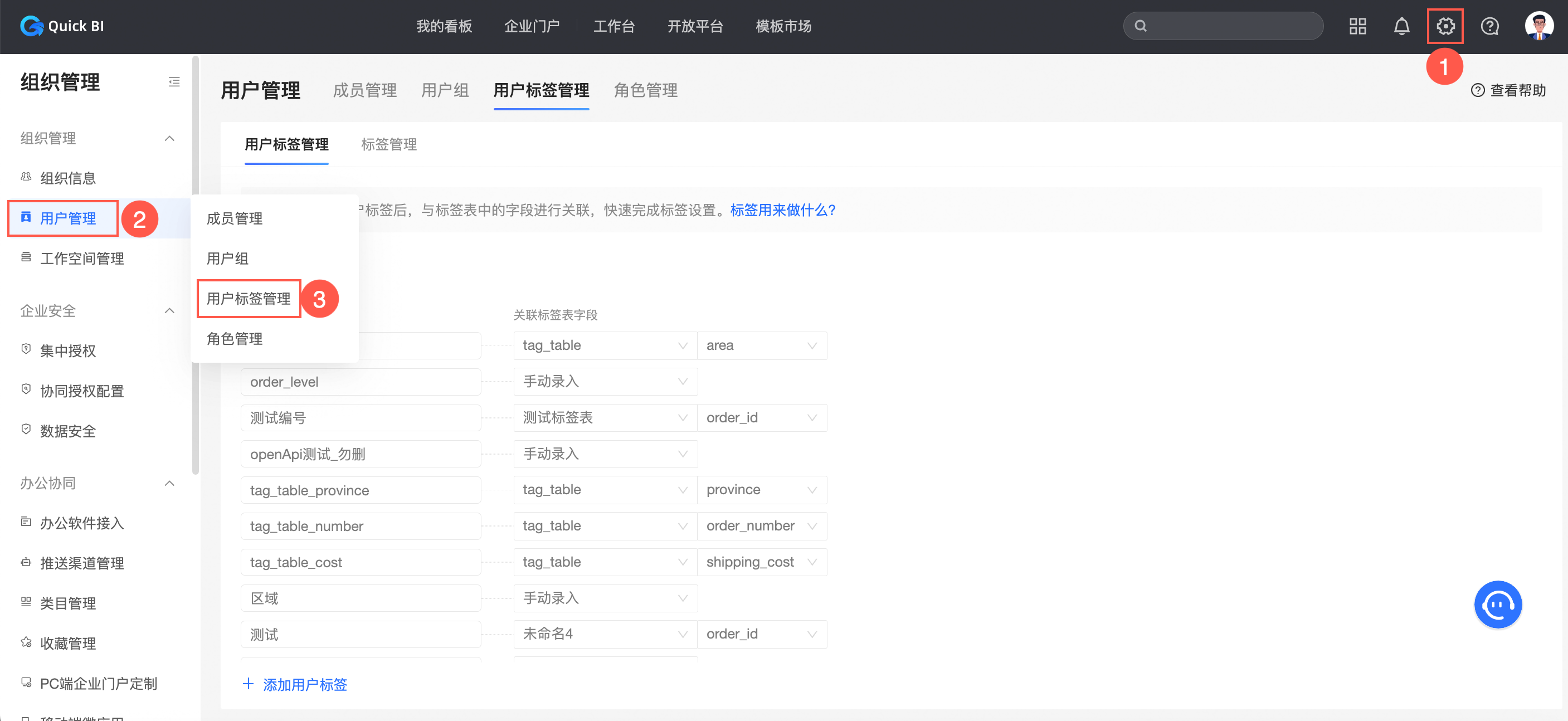This screenshot has width=1568, height=721.
Task: Open the 标签用来做什么? help link
Action: click(x=782, y=210)
